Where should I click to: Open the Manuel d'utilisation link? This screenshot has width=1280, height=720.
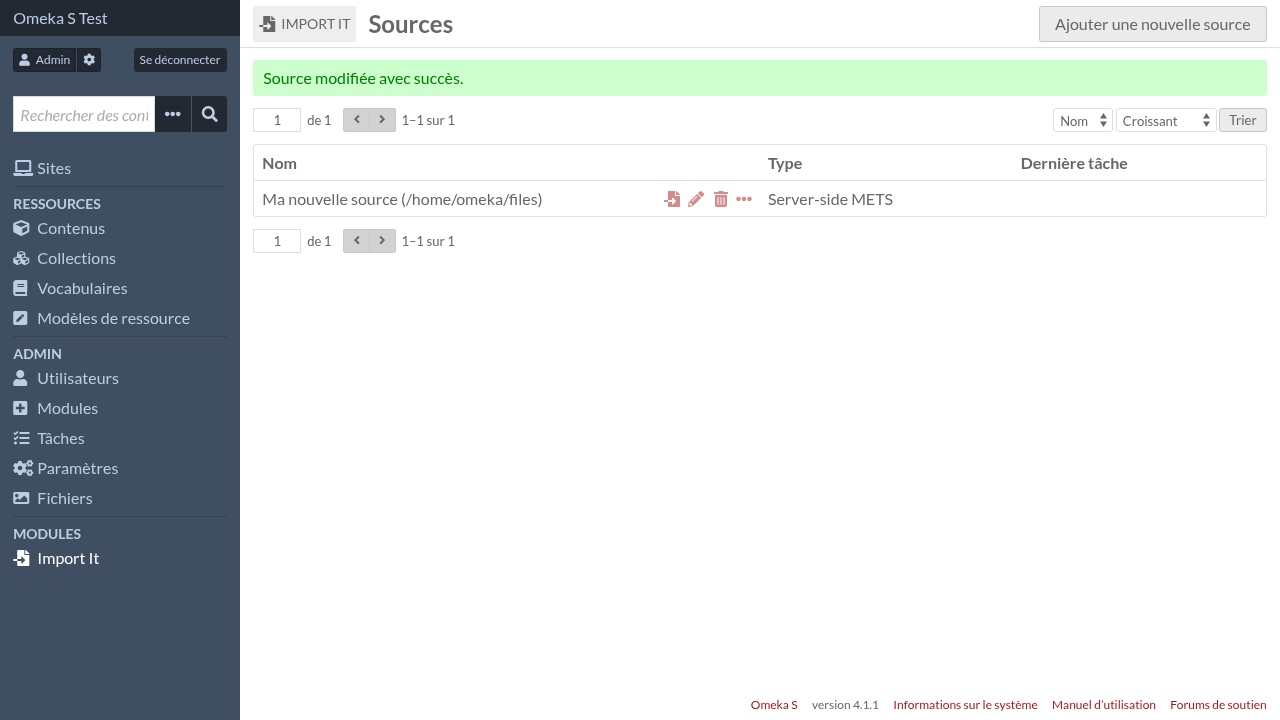1104,705
